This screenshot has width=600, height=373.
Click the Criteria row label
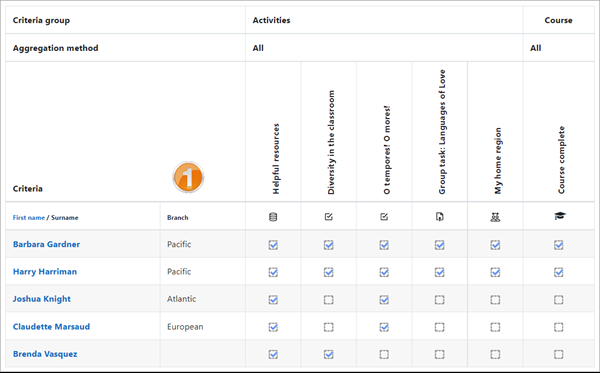28,189
